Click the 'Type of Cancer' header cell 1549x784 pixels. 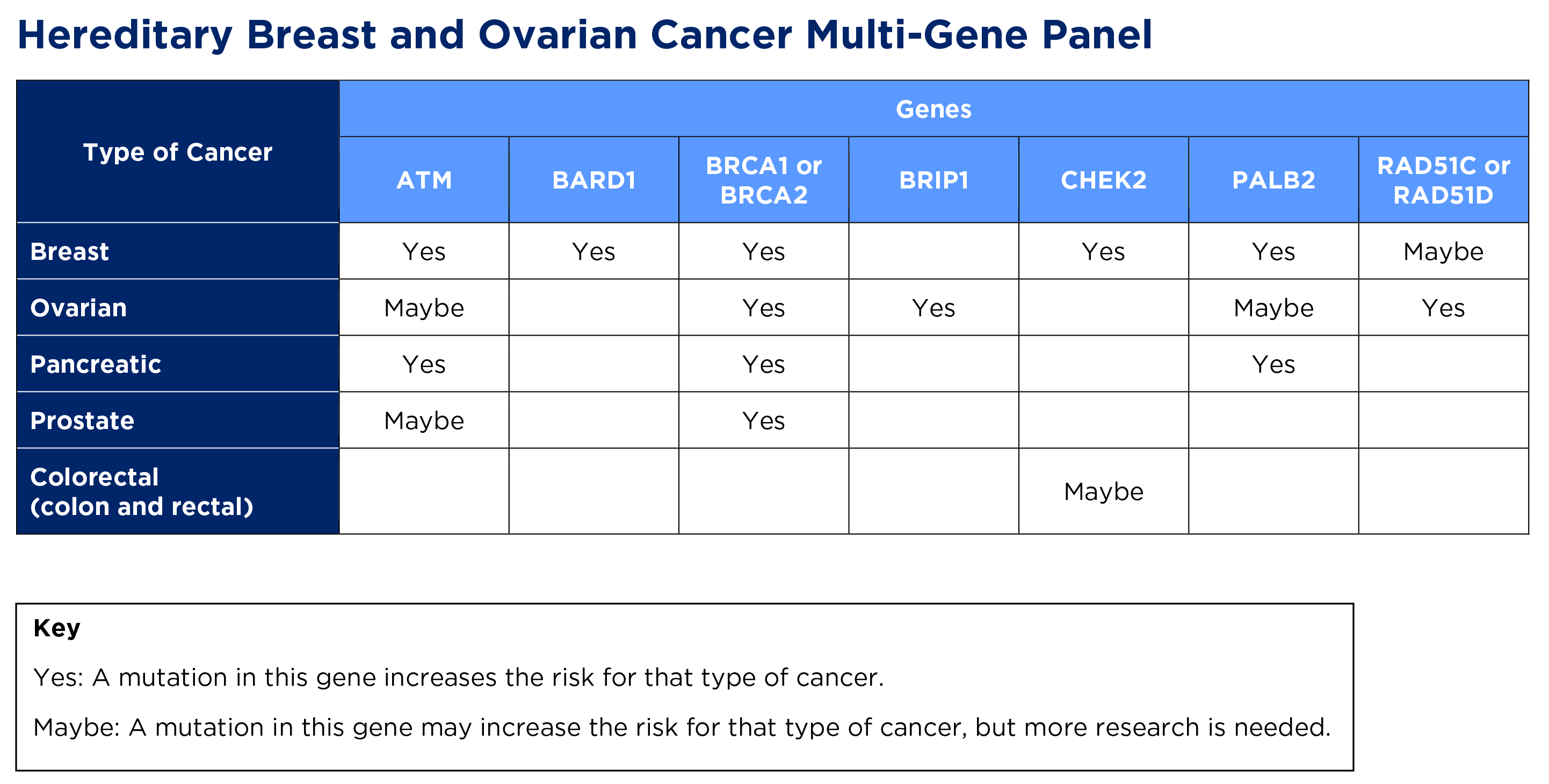177,152
